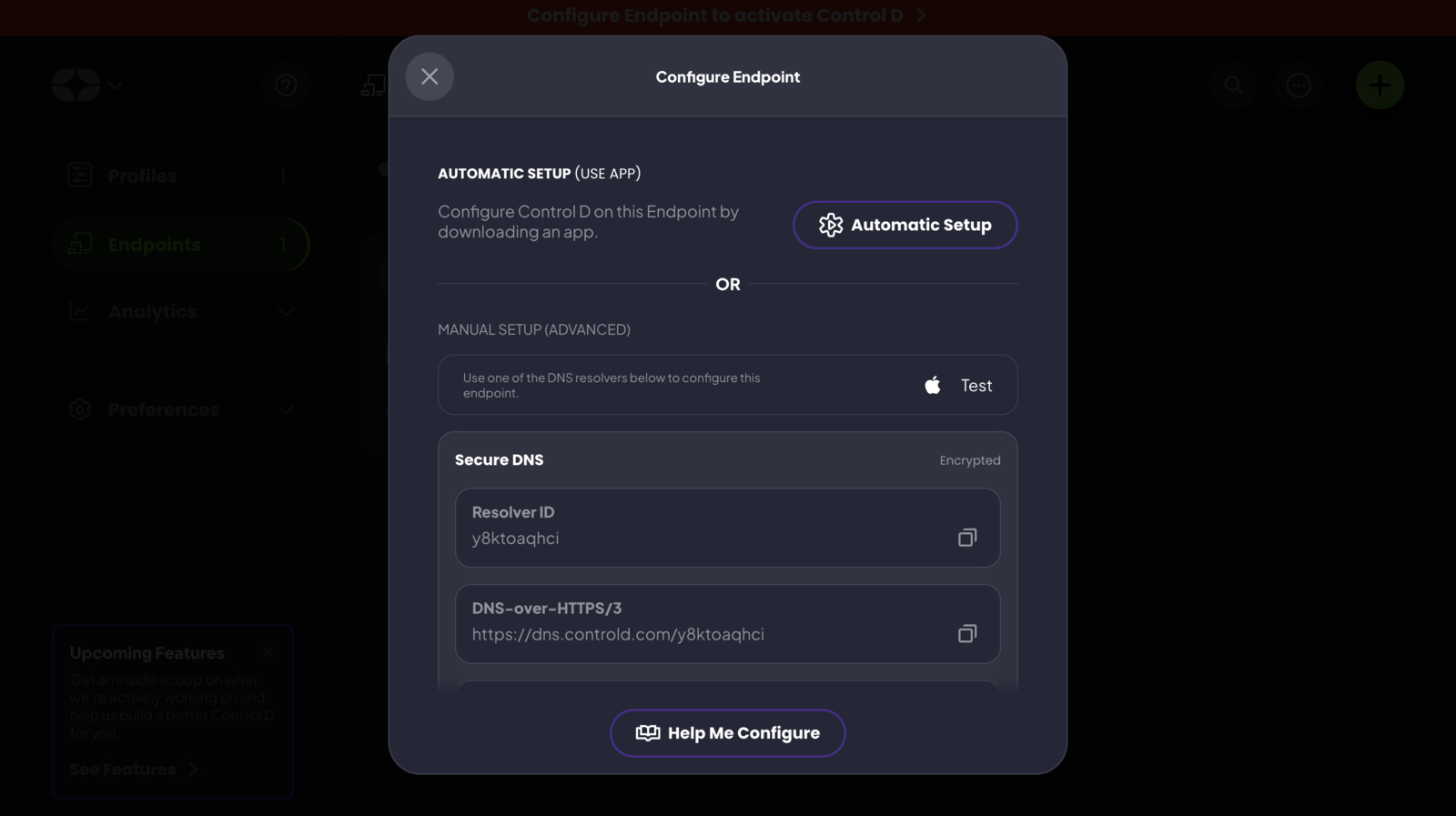Open the help question mark icon
This screenshot has width=1456, height=816.
coord(286,85)
